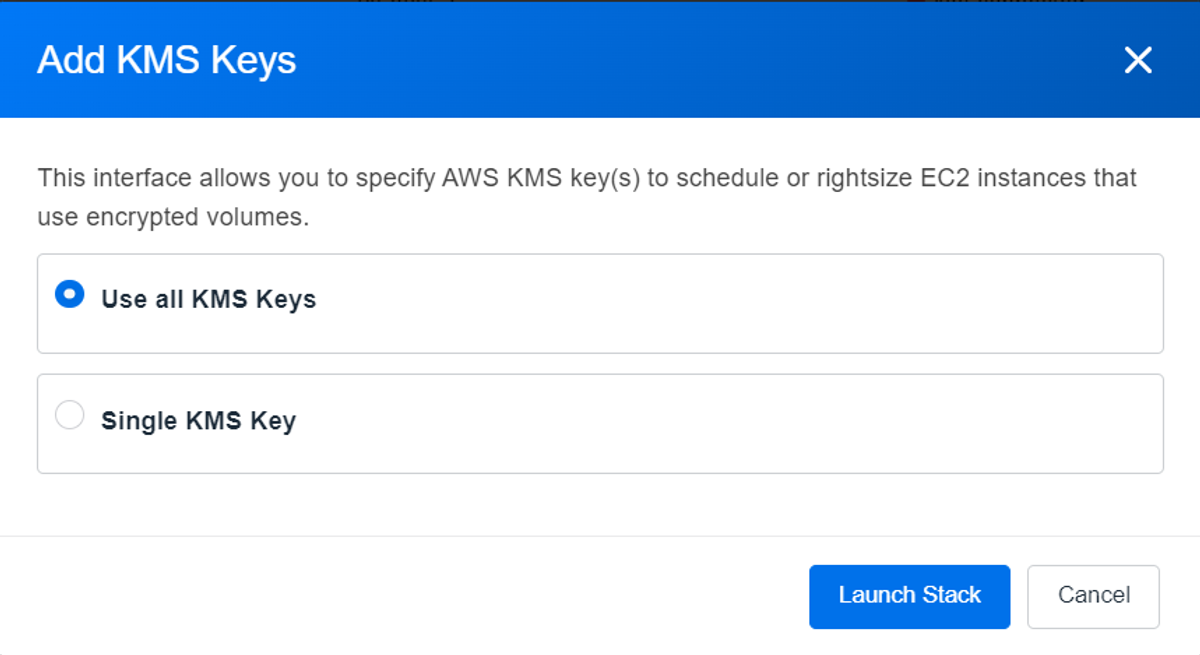The width and height of the screenshot is (1200, 655).
Task: Click the 'Single KMS Key' label text
Action: 198,421
